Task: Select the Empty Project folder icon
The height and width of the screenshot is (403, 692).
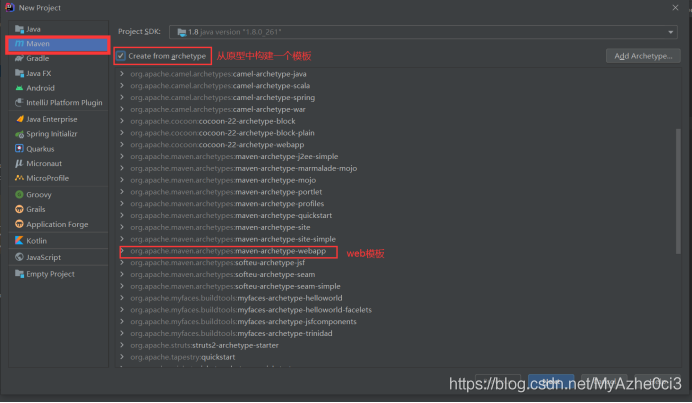Action: (19, 274)
